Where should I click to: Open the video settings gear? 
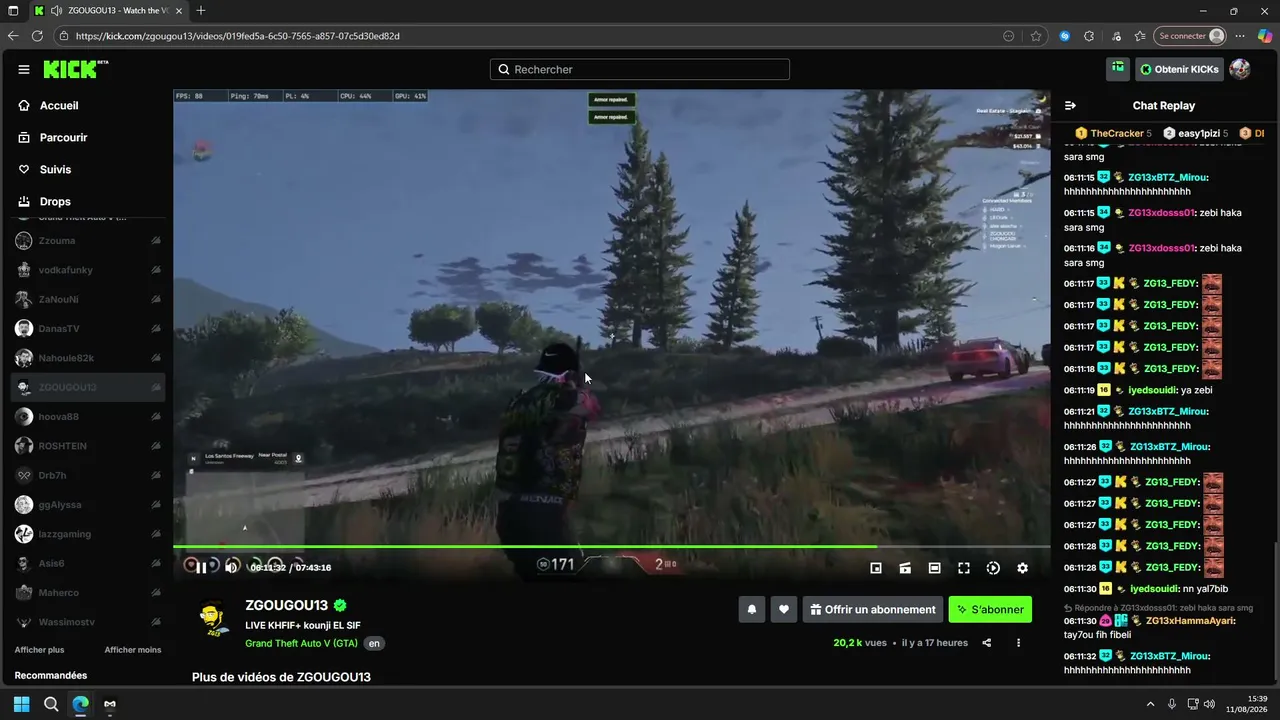[1022, 568]
